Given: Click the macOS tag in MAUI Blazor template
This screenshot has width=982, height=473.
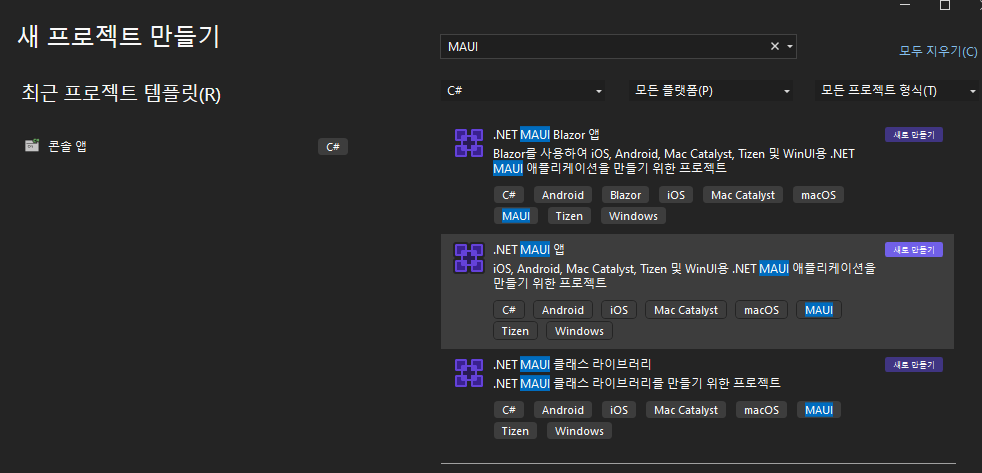Looking at the screenshot, I should (x=819, y=195).
